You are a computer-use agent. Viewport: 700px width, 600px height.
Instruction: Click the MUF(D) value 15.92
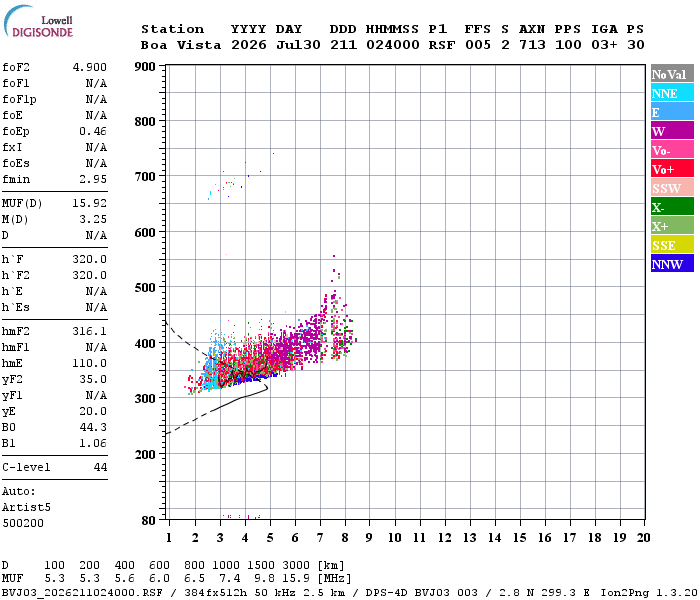(x=90, y=203)
